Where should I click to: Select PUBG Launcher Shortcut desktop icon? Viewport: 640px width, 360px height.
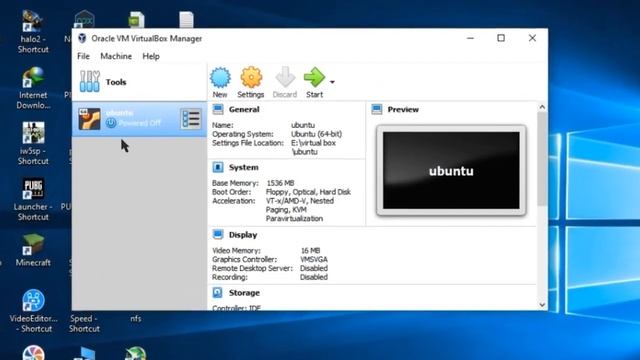(x=33, y=200)
